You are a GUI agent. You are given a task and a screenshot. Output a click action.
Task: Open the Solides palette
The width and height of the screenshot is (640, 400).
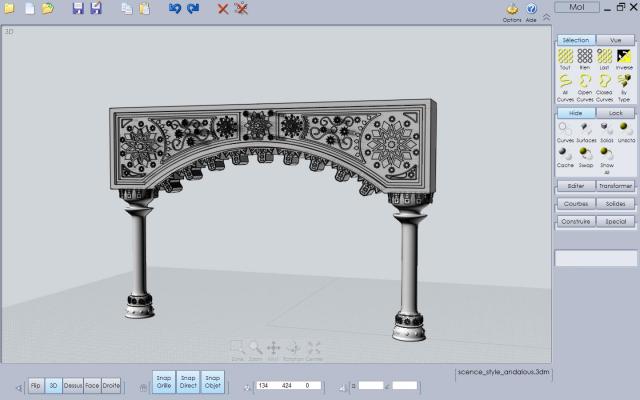point(616,203)
